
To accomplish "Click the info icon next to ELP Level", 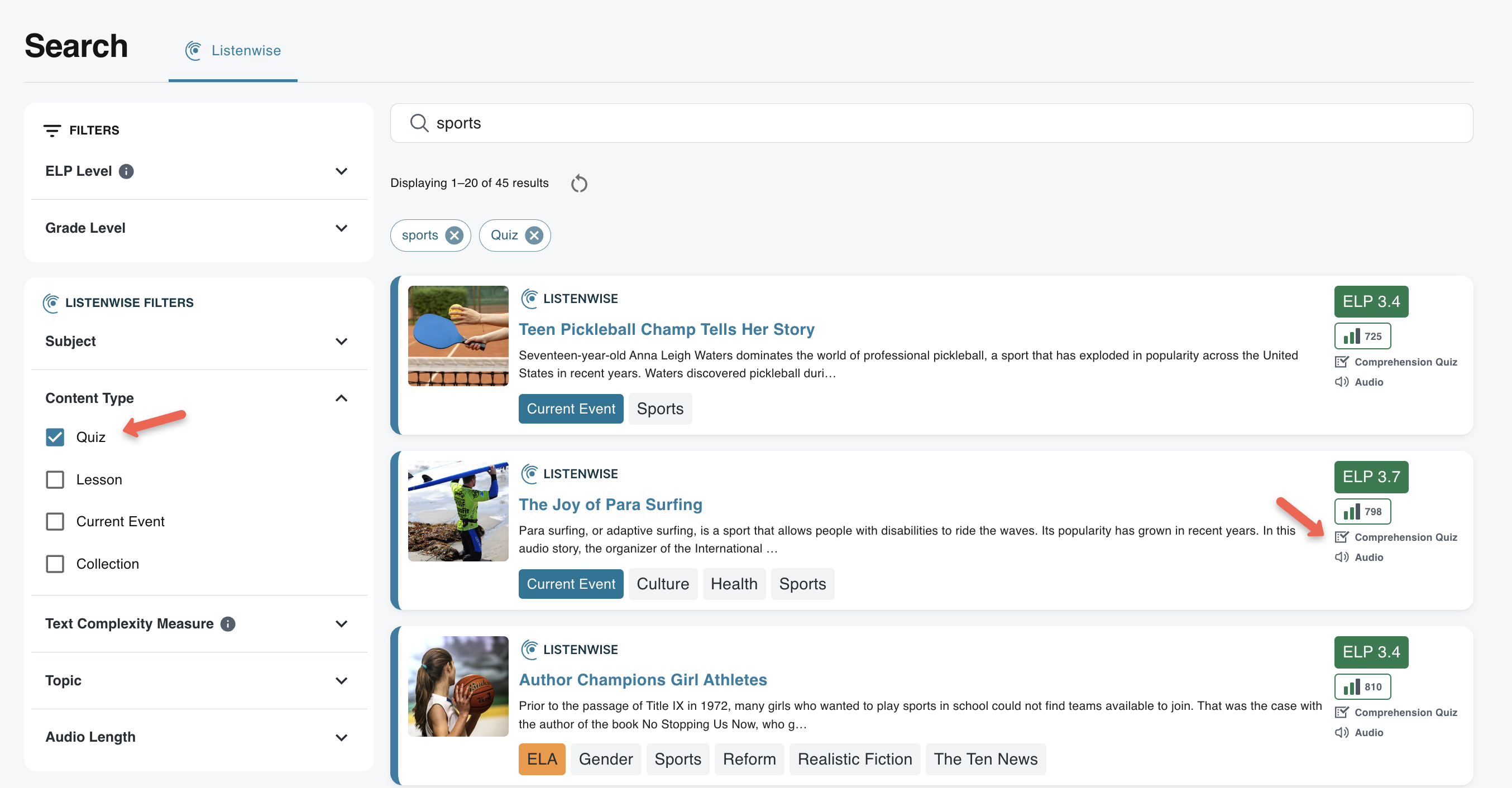I will coord(126,171).
